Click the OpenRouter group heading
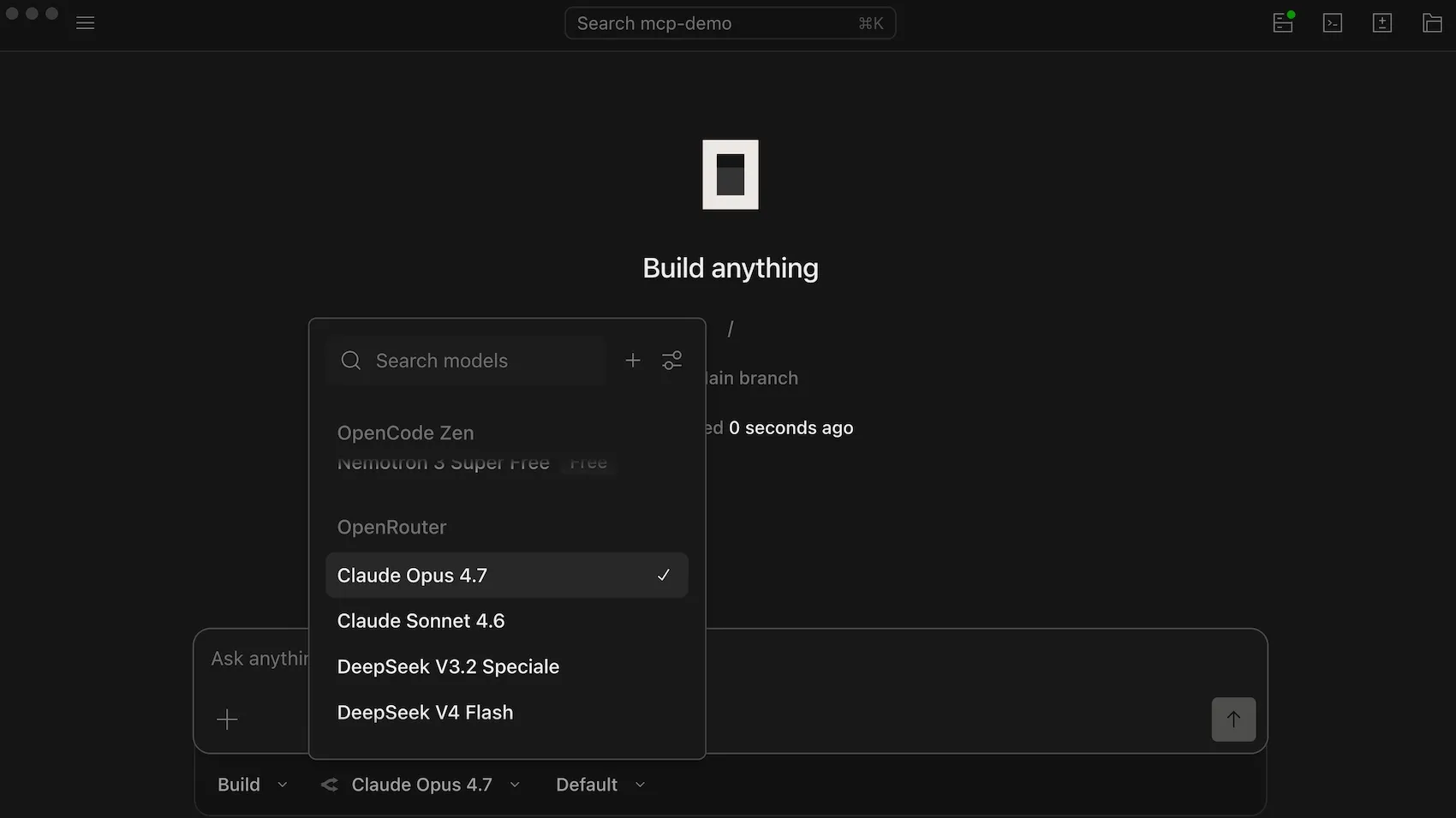The width and height of the screenshot is (1456, 818). [391, 528]
